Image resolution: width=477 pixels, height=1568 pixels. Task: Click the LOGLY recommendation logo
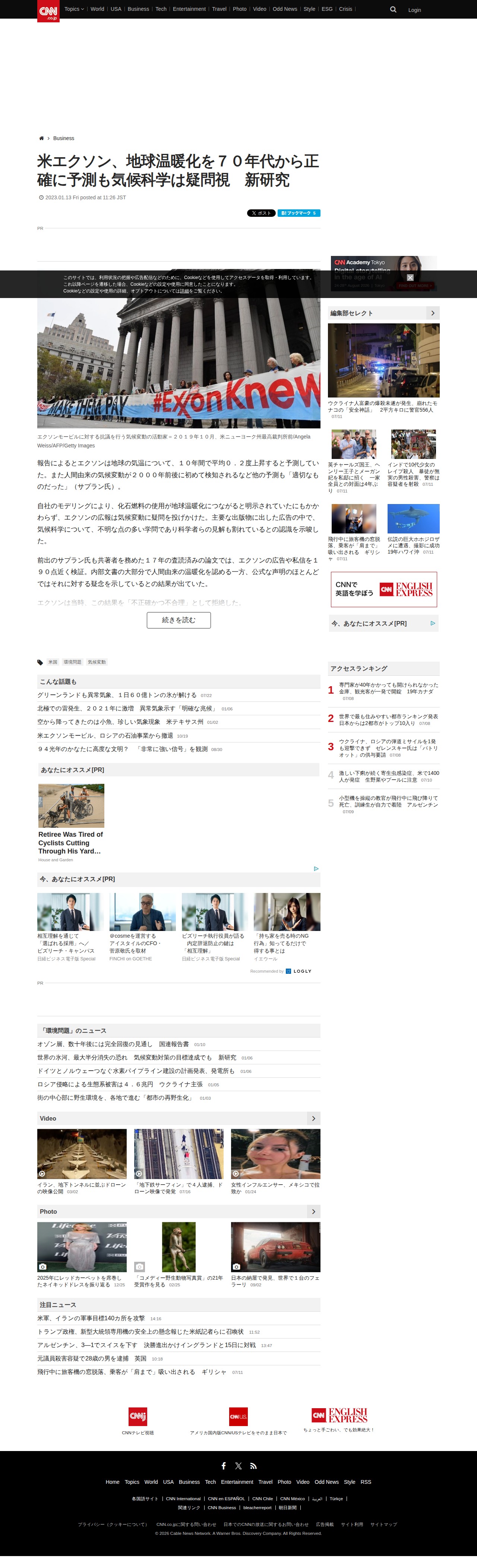(298, 971)
